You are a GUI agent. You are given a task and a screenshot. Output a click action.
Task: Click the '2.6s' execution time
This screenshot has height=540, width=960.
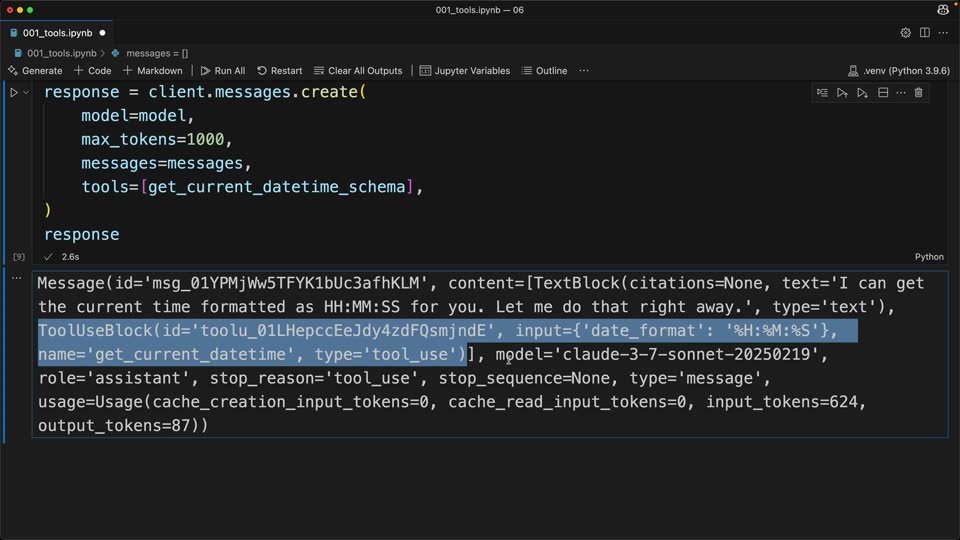click(70, 257)
